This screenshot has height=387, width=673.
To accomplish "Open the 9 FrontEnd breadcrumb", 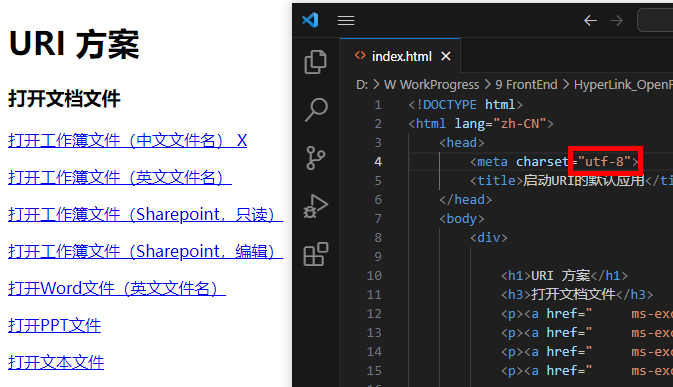I will point(526,85).
